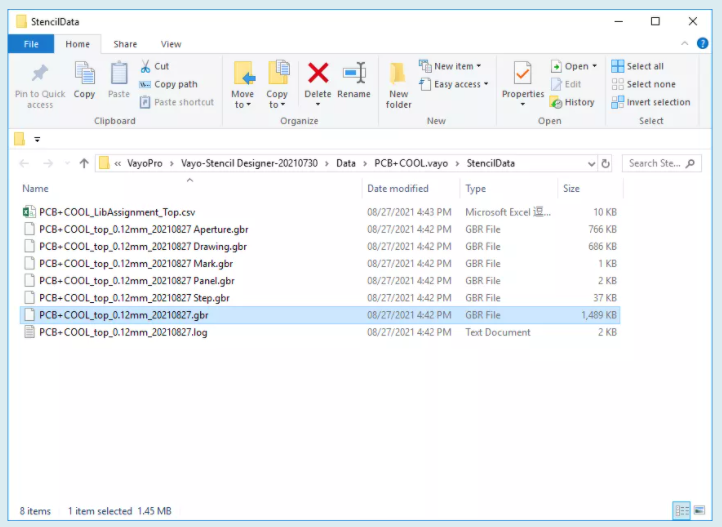
Task: Expand the Easy access dropdown
Action: pos(486,84)
